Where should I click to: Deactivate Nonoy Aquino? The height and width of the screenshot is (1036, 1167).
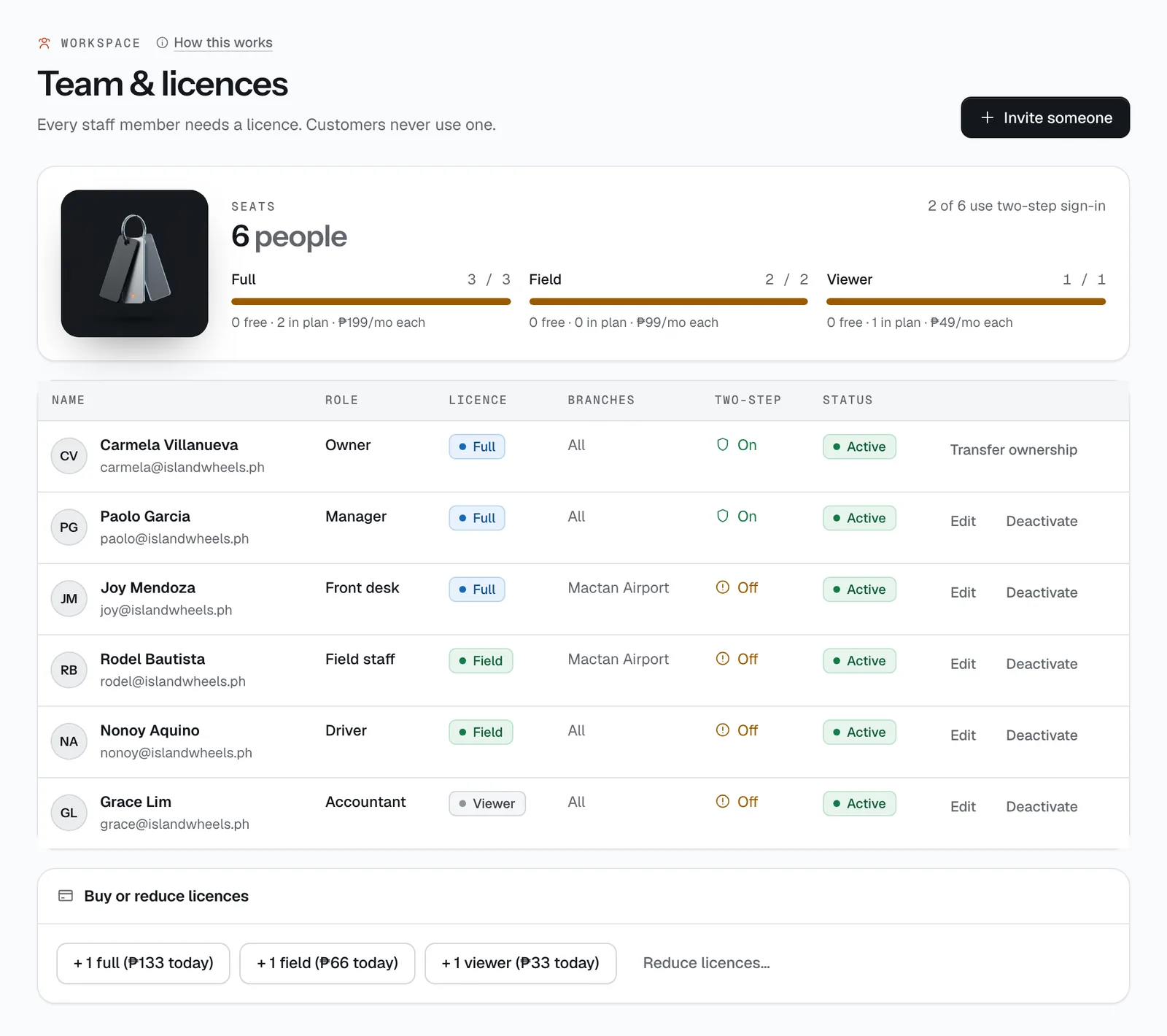[1042, 735]
